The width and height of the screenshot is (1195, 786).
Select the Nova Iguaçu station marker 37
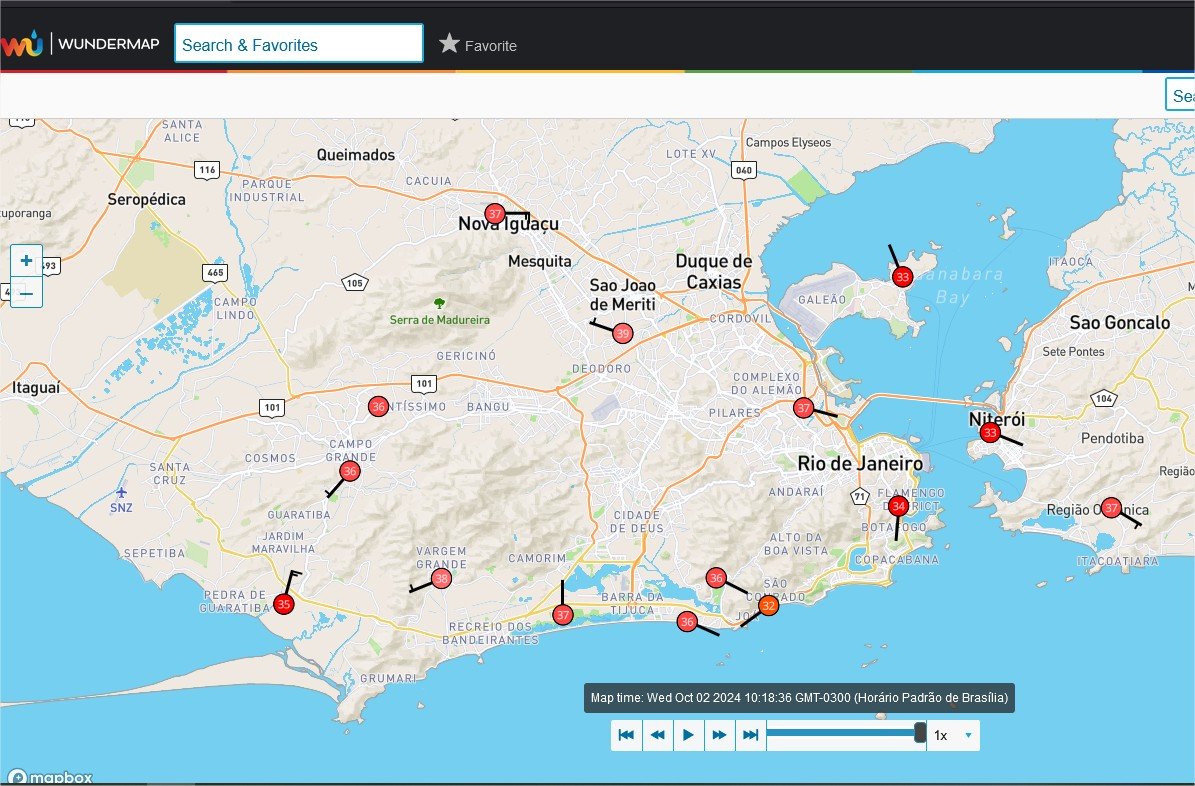pyautogui.click(x=494, y=213)
